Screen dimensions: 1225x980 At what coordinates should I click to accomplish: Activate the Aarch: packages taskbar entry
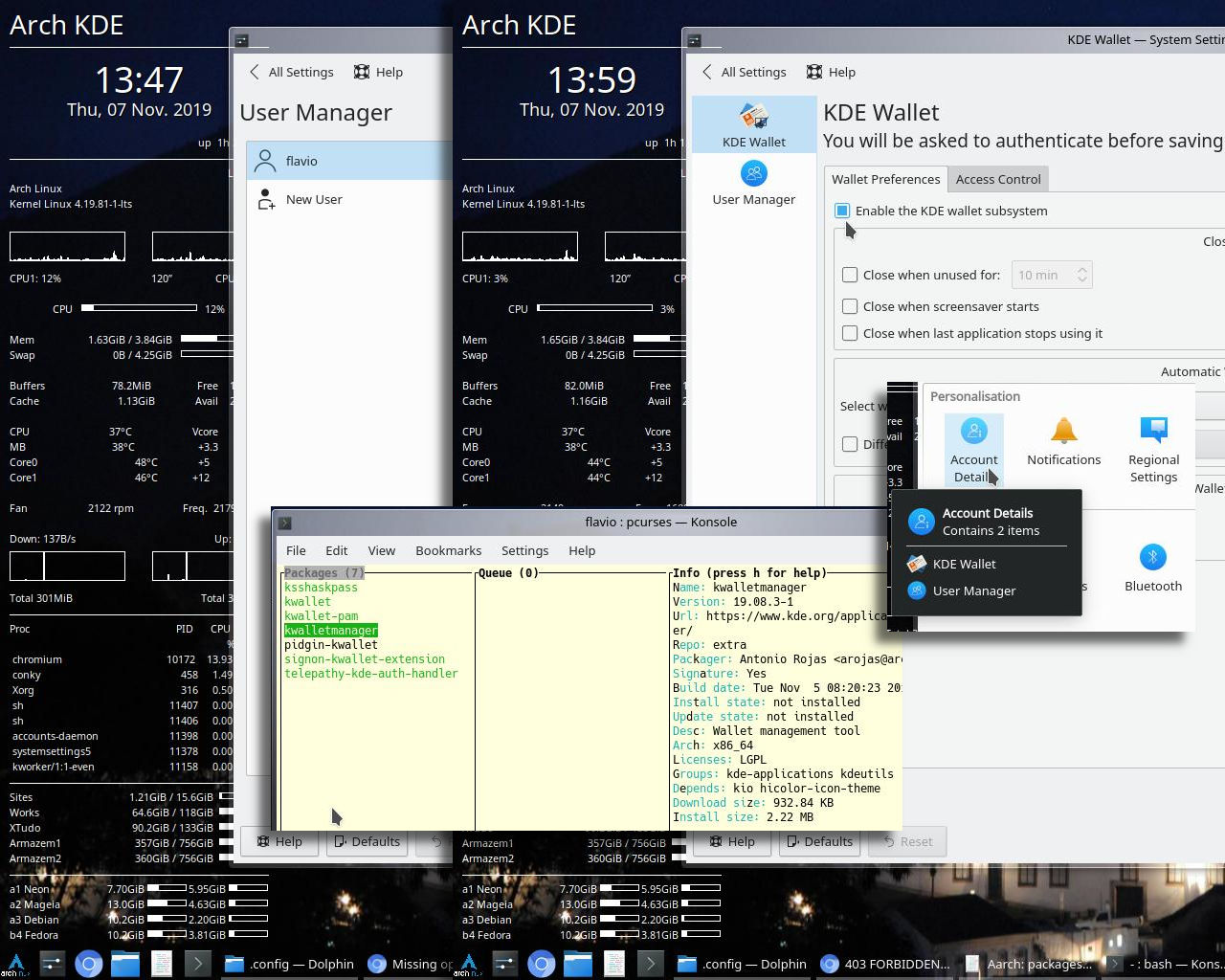point(1028,964)
